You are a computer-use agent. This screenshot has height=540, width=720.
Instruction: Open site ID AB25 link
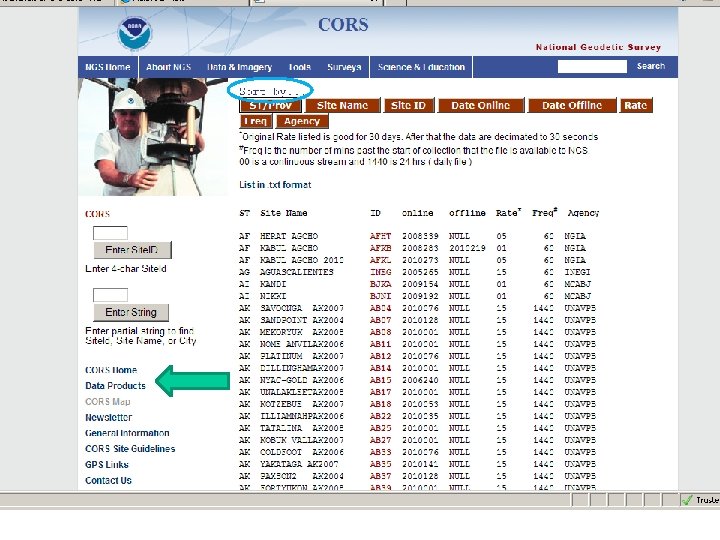point(380,428)
